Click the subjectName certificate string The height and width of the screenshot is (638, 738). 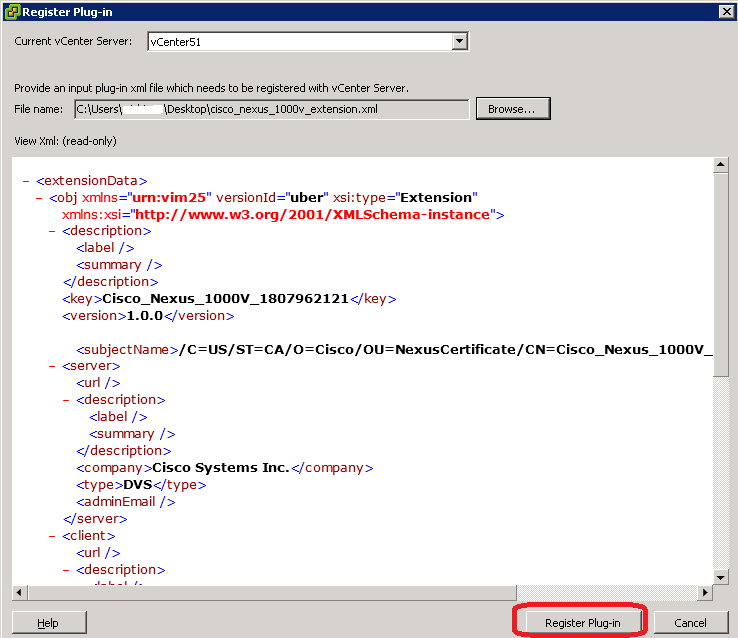click(446, 350)
